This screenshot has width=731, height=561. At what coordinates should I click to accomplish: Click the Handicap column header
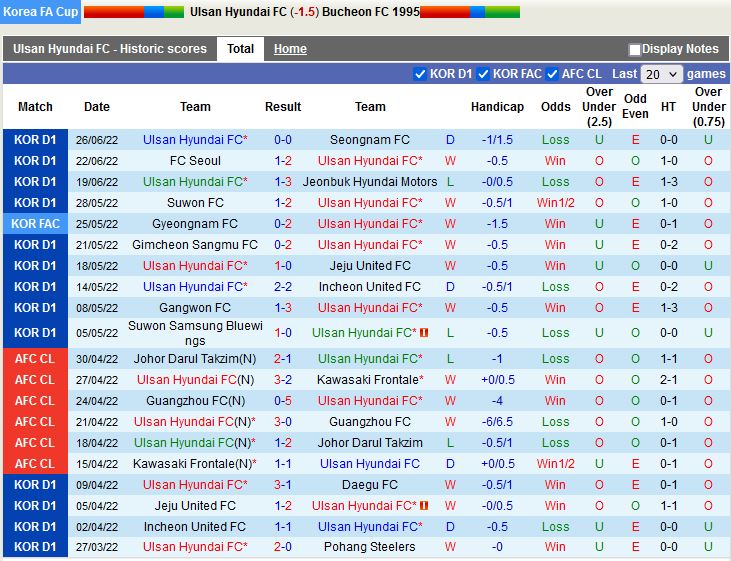pos(497,107)
